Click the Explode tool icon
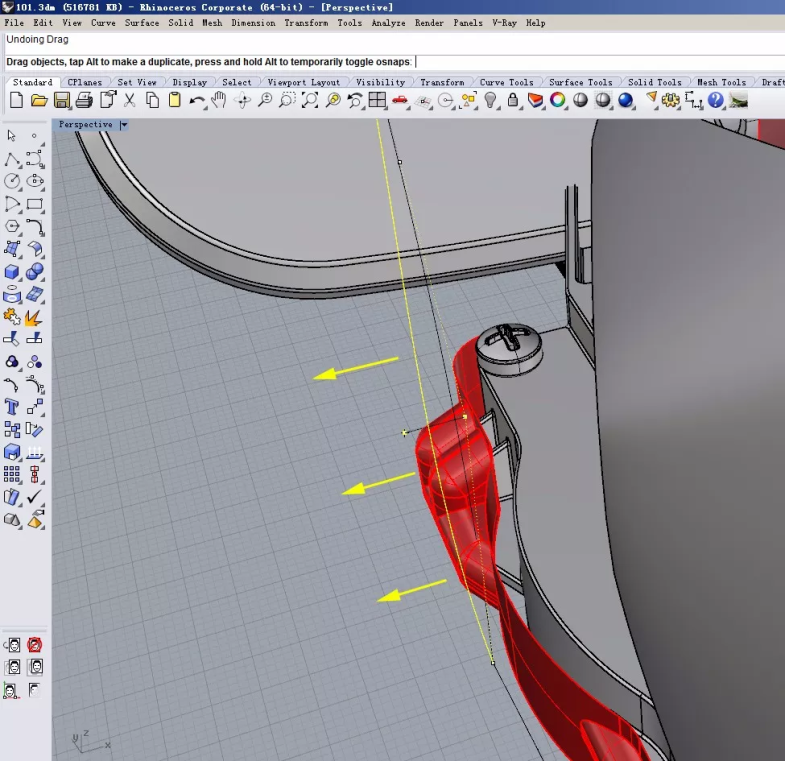This screenshot has width=785, height=761. 34,318
